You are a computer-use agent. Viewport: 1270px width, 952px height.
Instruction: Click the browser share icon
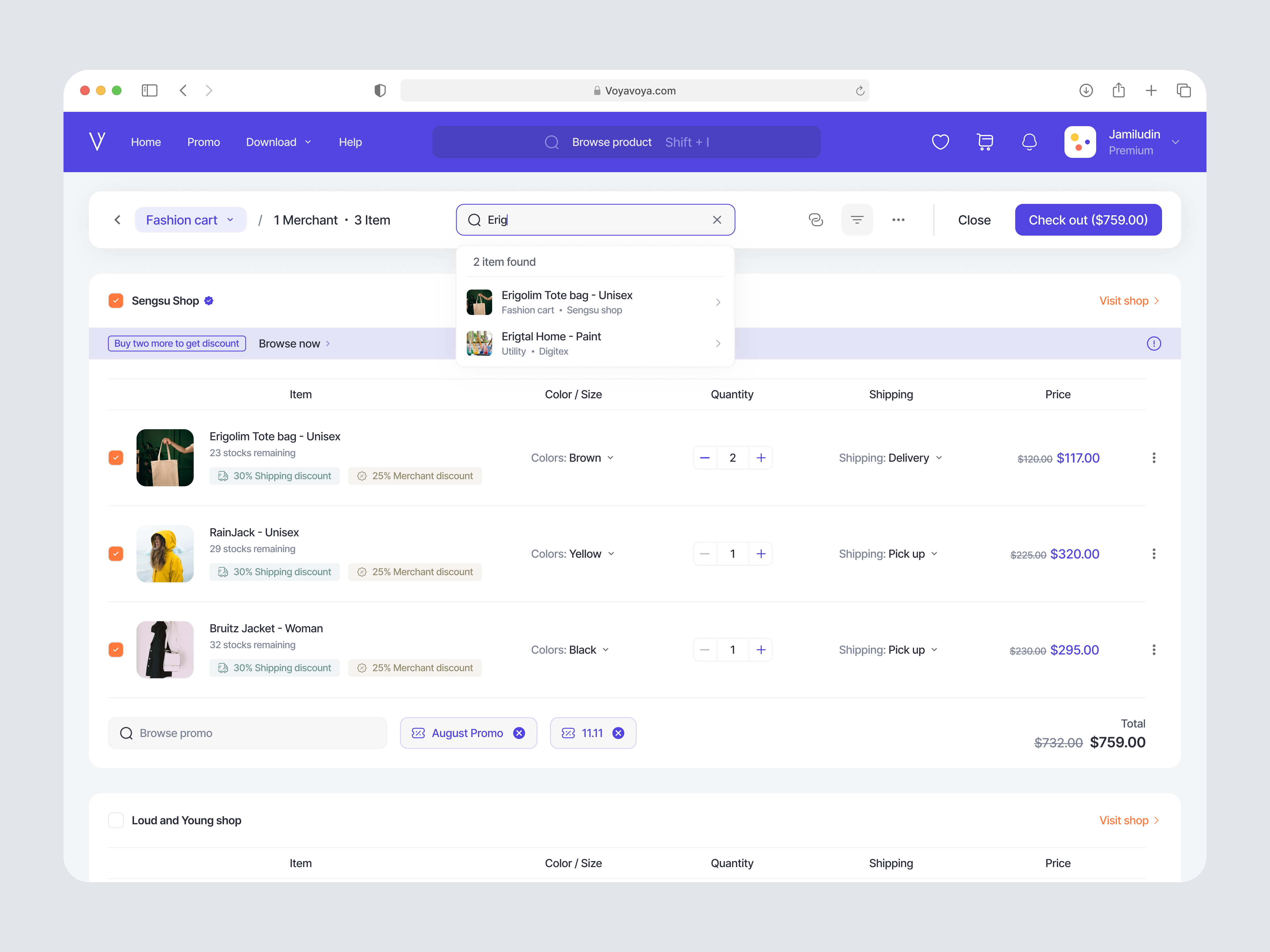(x=1118, y=90)
